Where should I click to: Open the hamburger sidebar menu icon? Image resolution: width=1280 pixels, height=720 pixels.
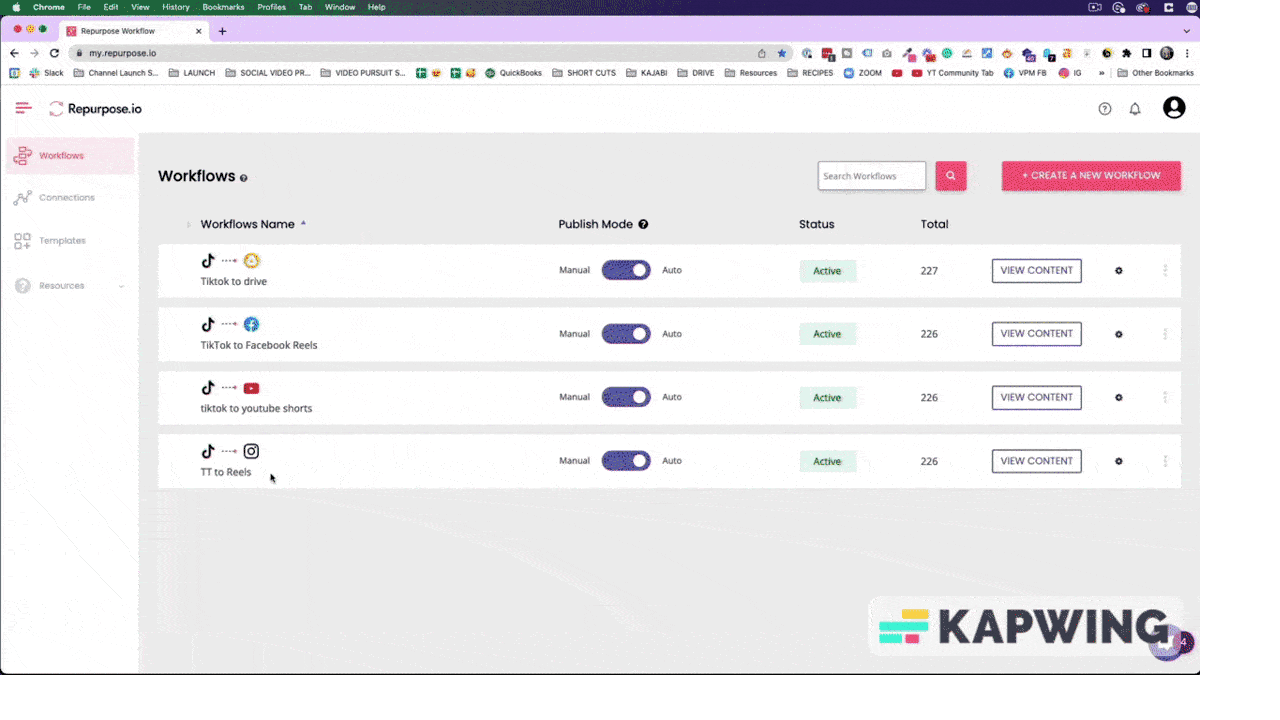pos(23,108)
